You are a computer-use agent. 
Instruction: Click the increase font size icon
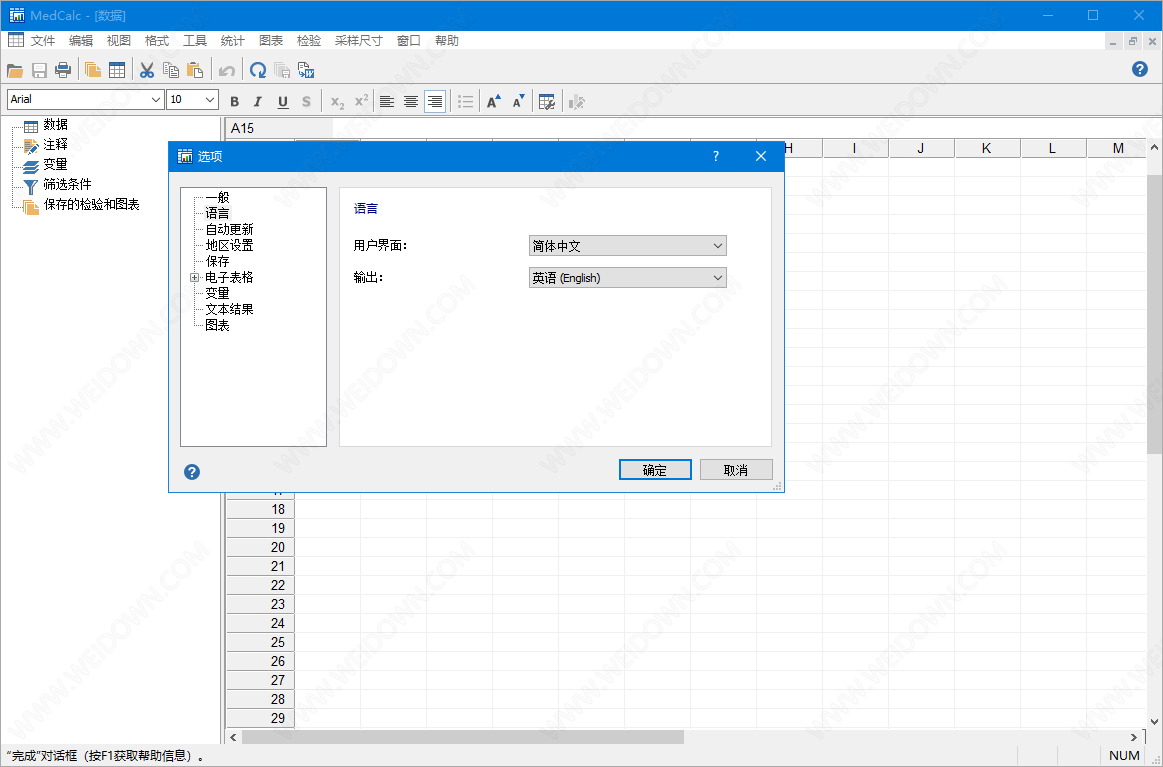[494, 102]
